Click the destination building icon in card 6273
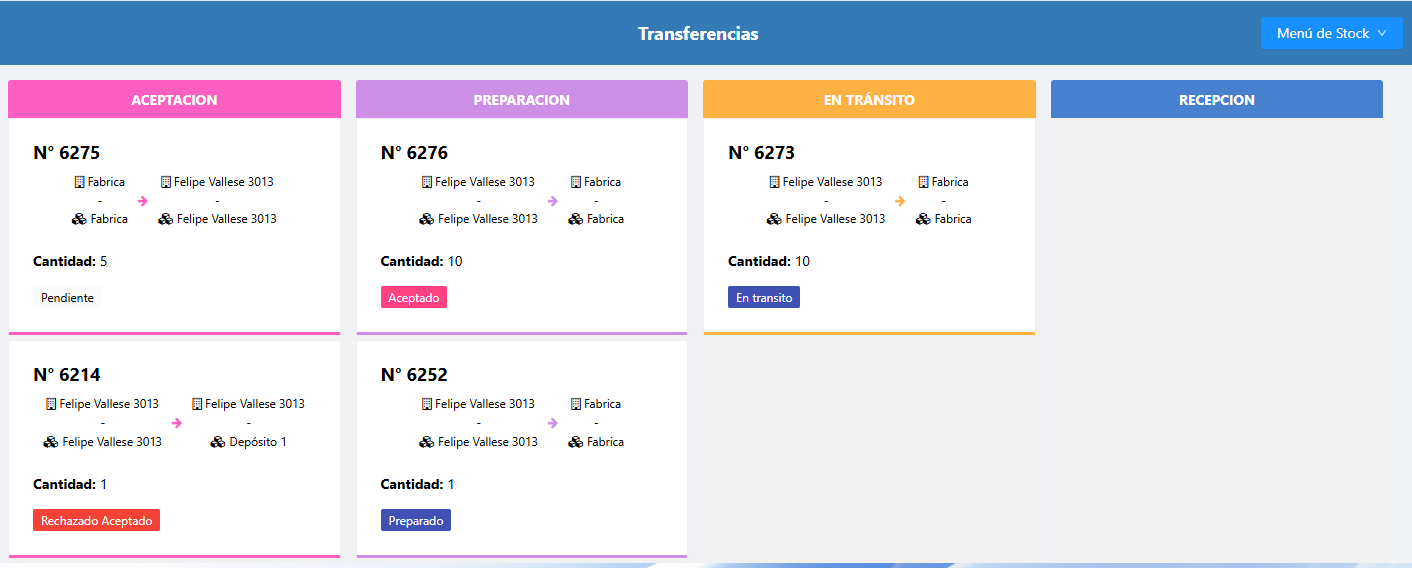The image size is (1412, 568). click(x=924, y=182)
